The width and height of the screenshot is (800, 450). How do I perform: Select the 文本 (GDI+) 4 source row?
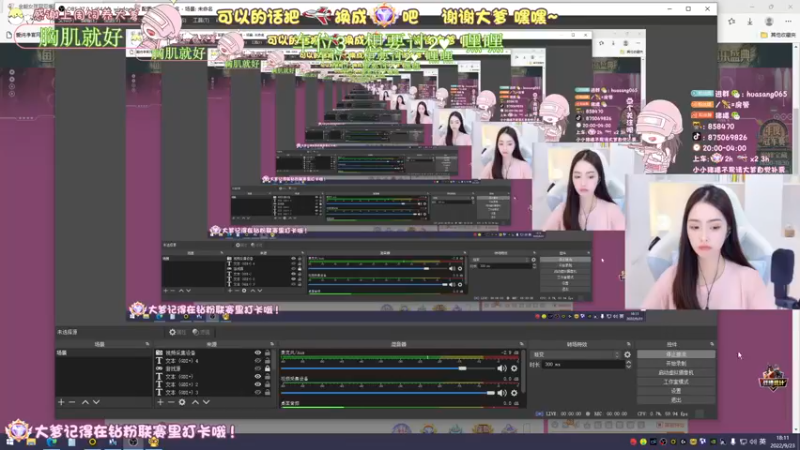[212, 361]
